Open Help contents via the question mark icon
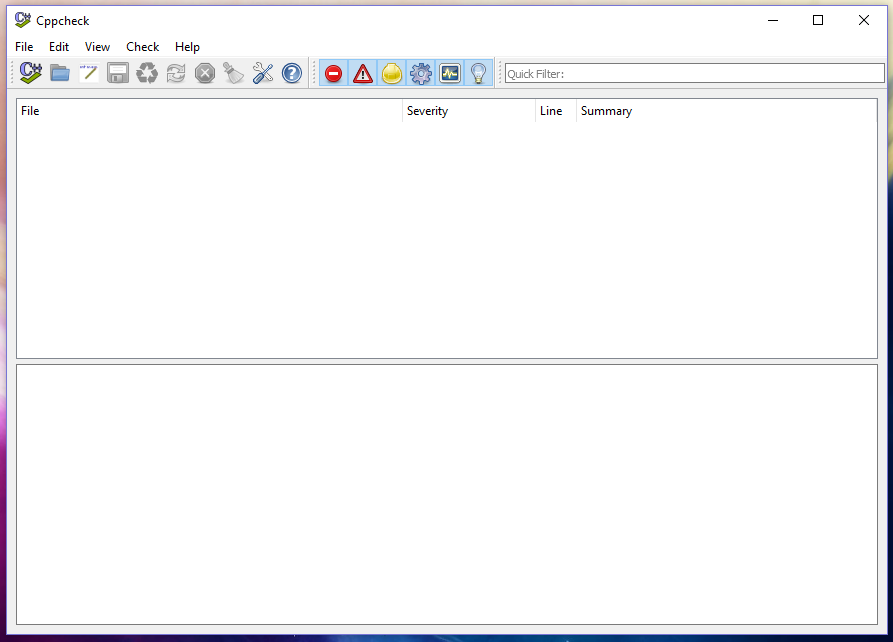 292,73
